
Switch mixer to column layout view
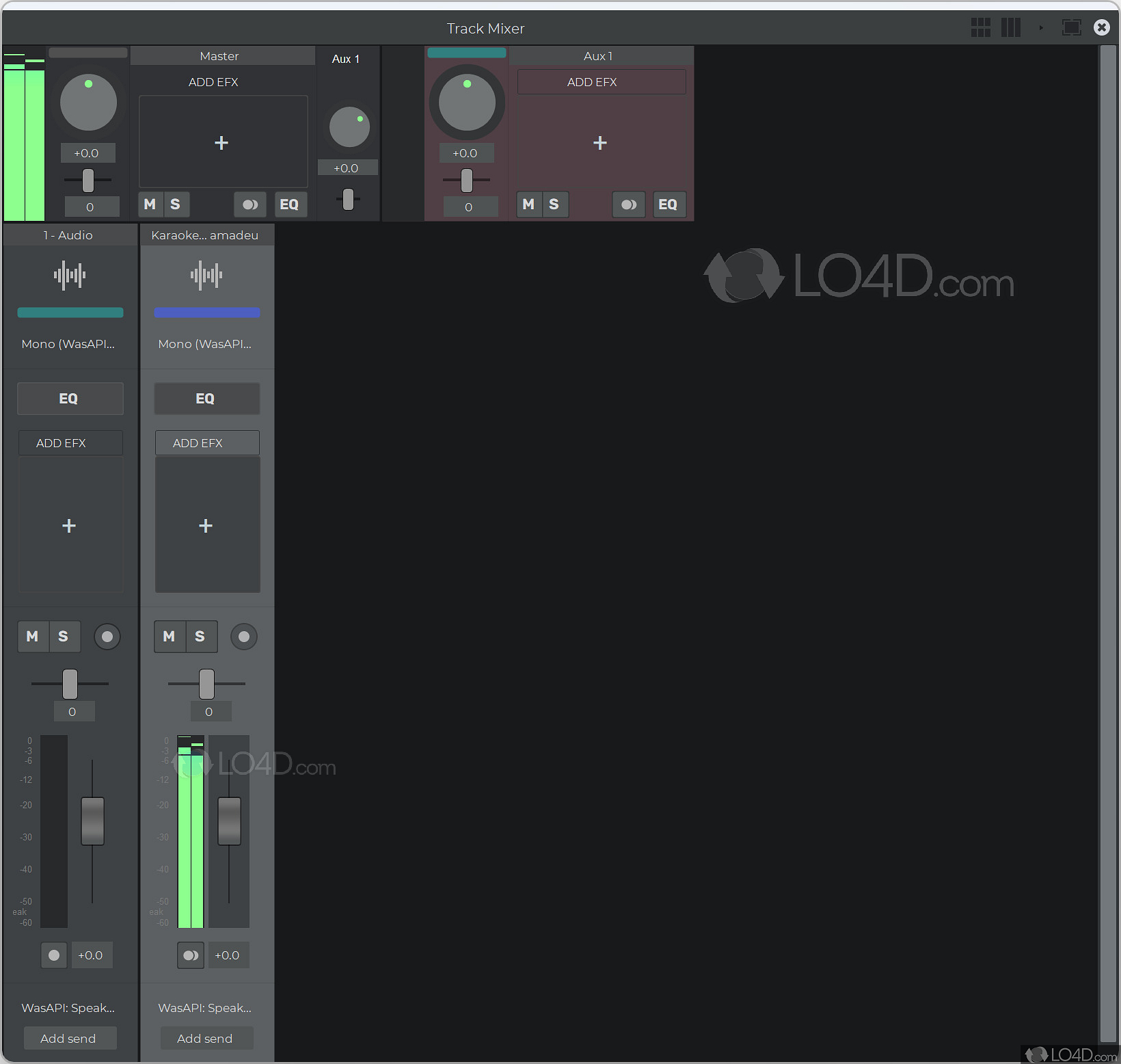coord(1011,27)
